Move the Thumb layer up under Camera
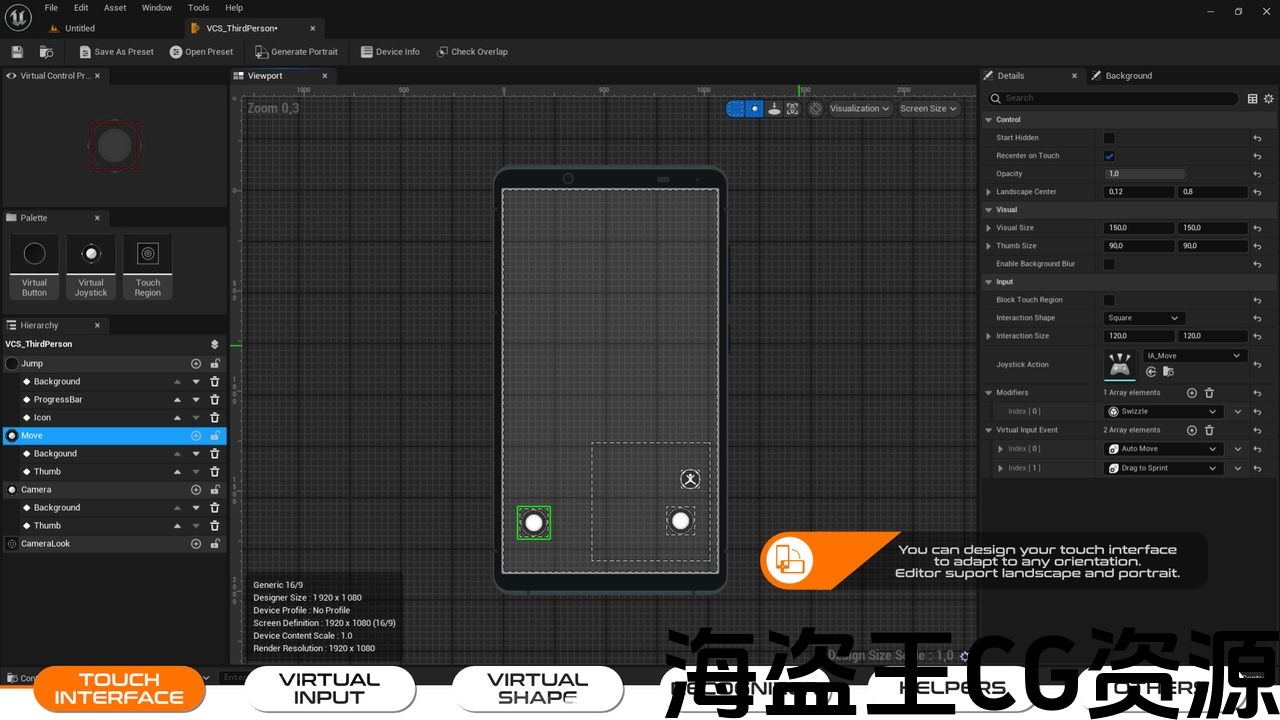 tap(178, 526)
